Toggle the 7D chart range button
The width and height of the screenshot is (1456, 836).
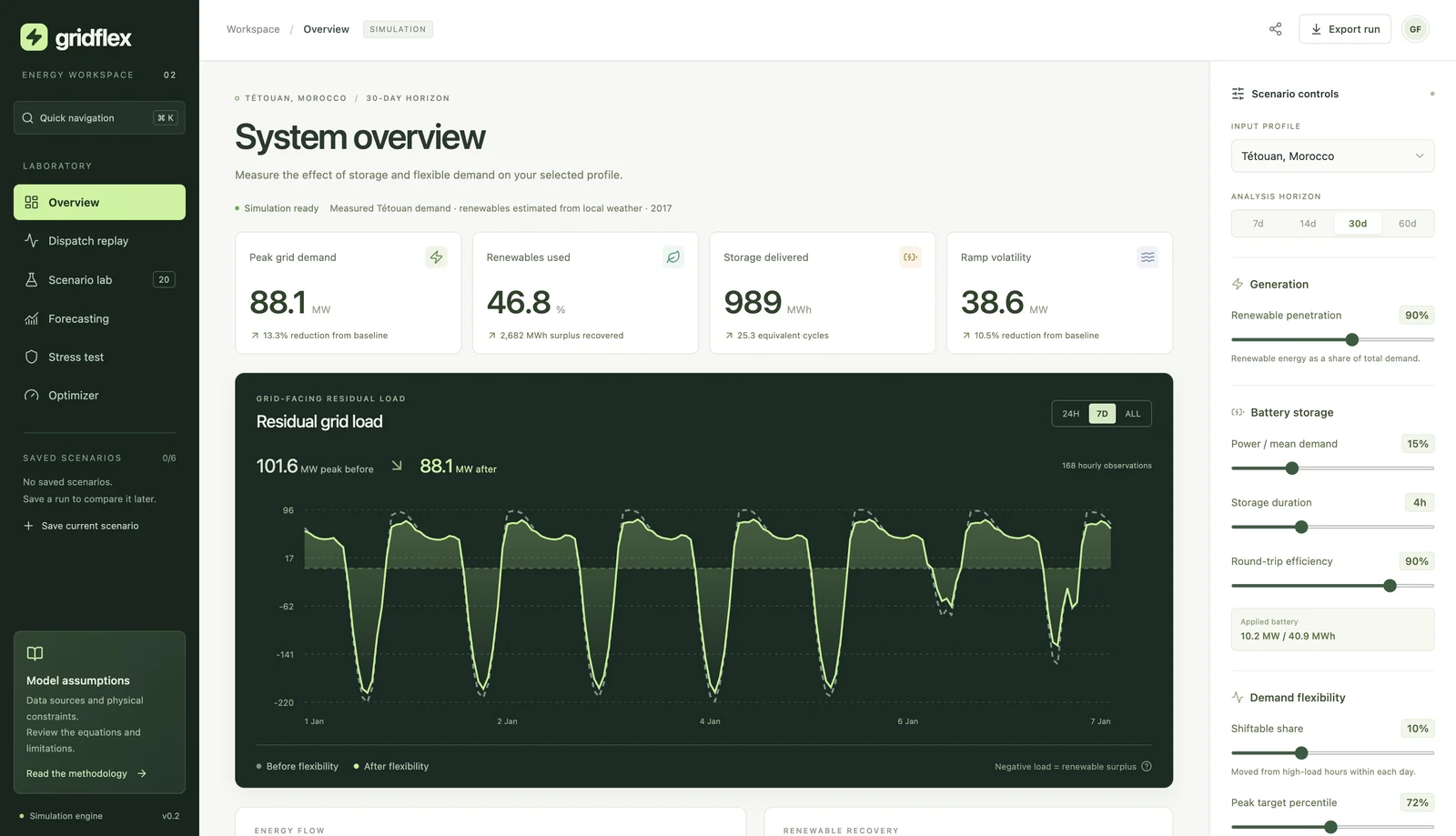[x=1102, y=414]
